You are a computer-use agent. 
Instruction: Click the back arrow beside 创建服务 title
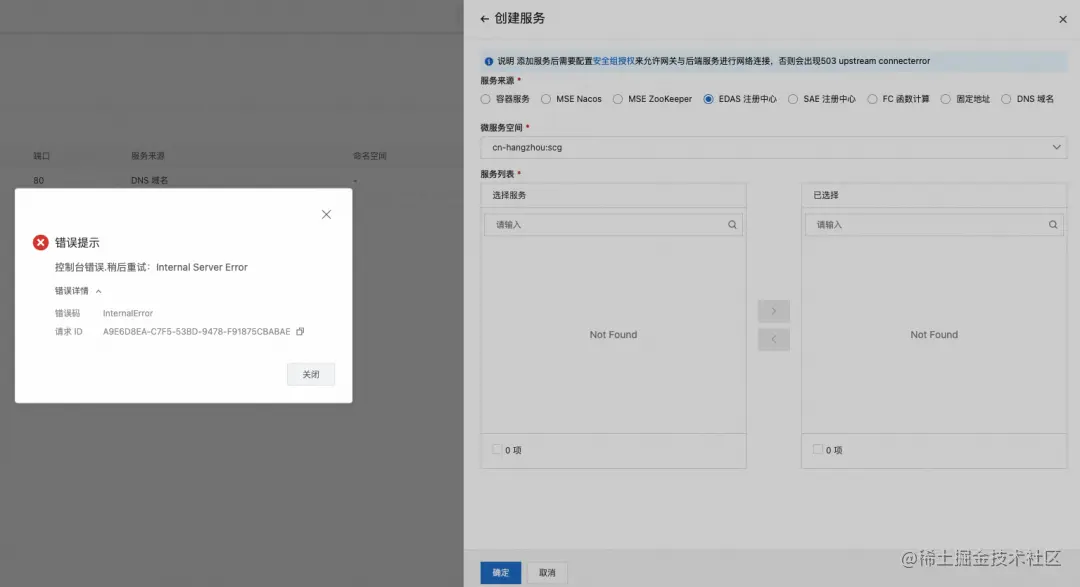(484, 18)
